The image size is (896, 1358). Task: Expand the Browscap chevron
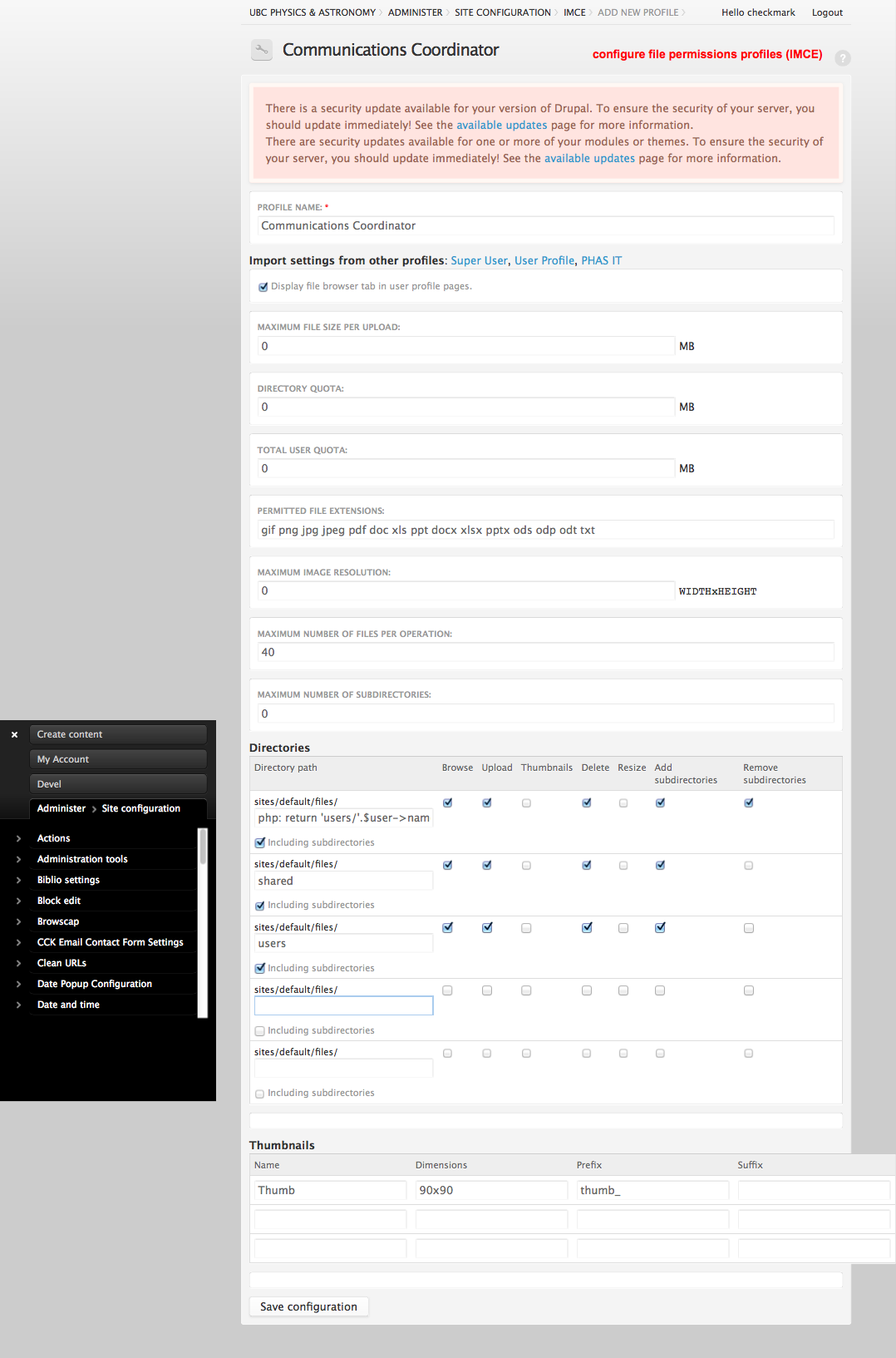click(x=18, y=921)
